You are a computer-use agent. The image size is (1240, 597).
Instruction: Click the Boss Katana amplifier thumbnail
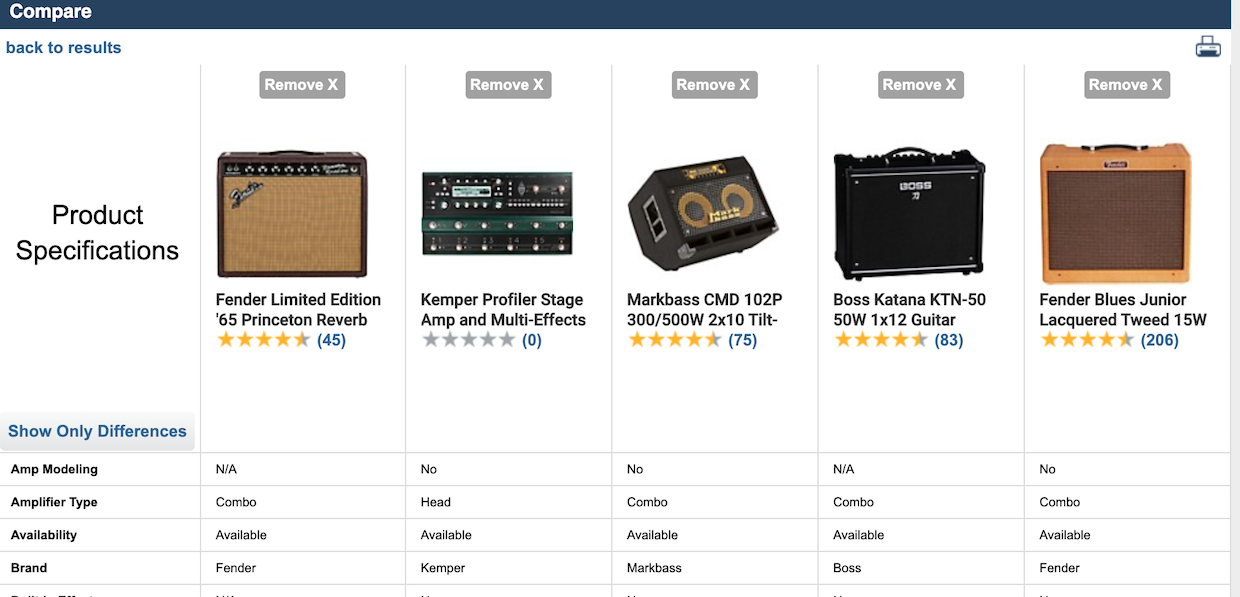click(909, 212)
